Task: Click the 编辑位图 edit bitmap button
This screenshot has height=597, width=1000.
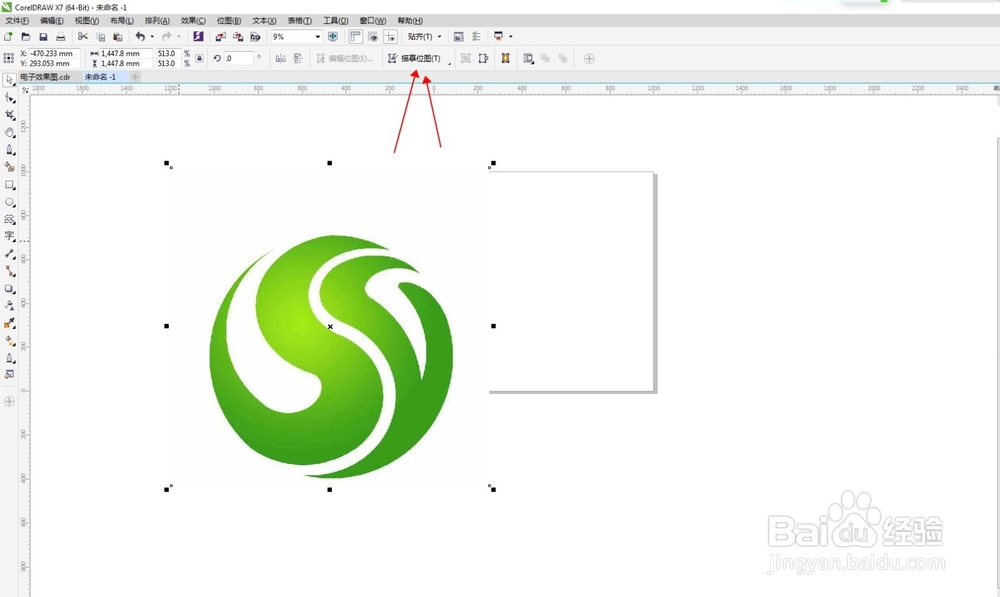Action: click(344, 58)
